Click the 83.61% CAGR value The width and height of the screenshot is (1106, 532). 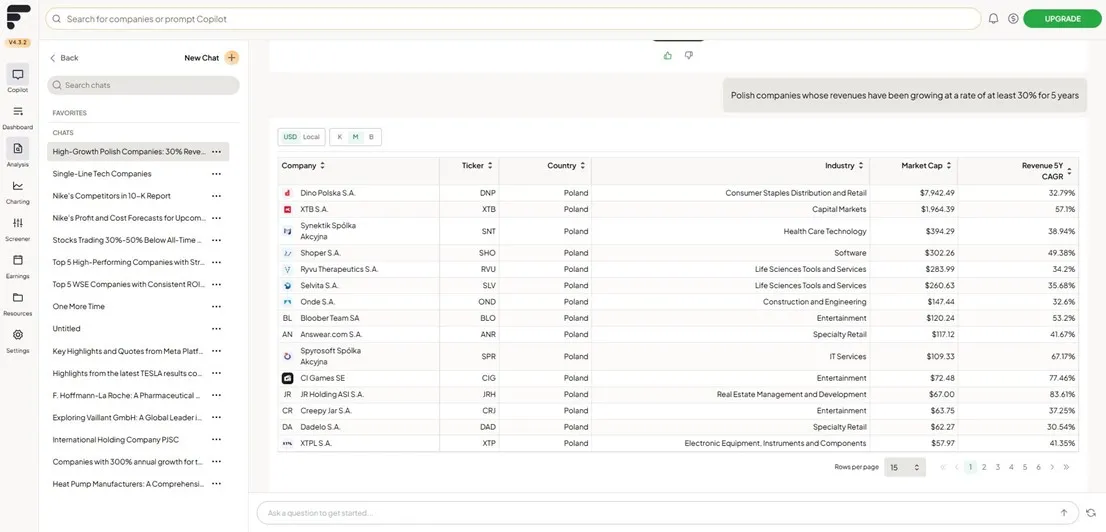[1062, 394]
